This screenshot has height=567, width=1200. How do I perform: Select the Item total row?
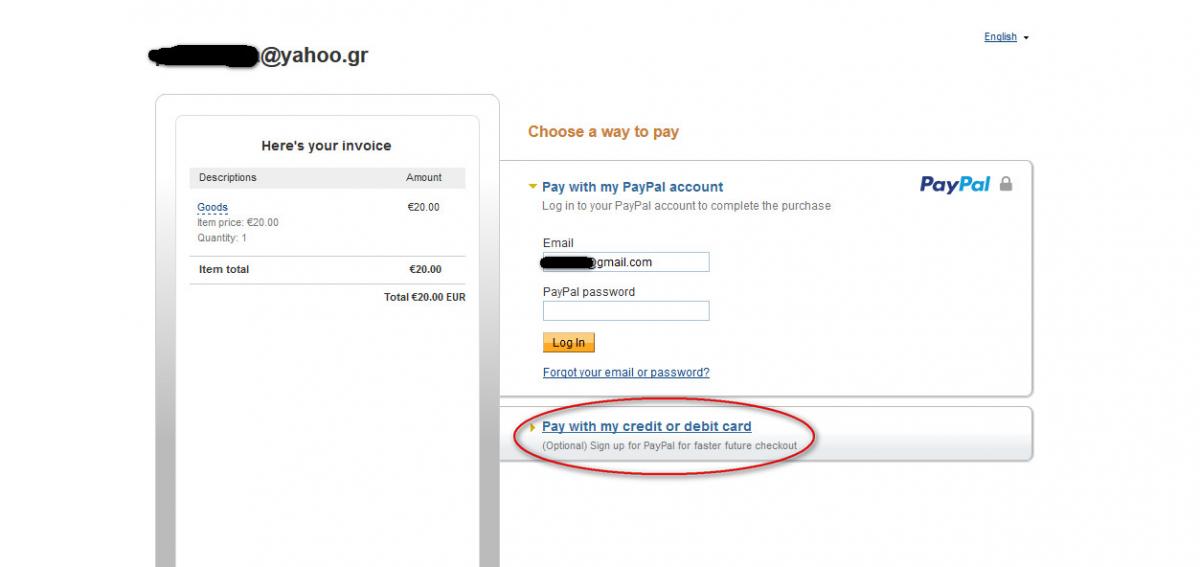327,269
